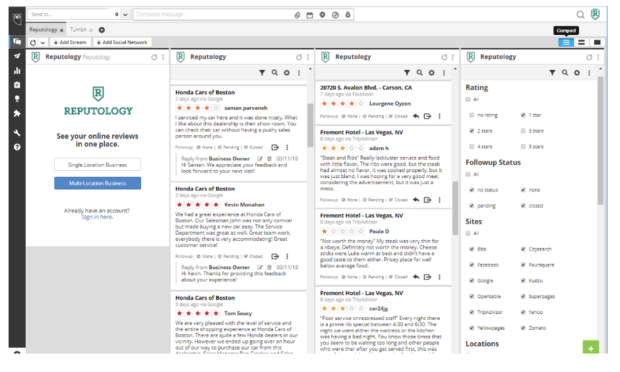Click the filter panel vertical scrollbar

coord(601,141)
